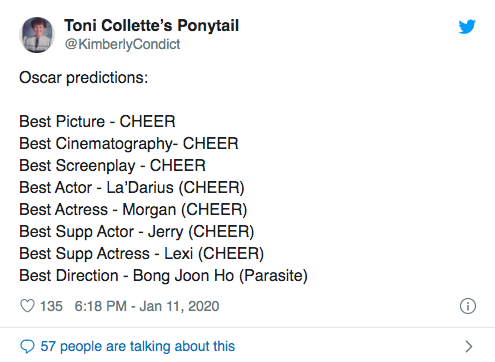495x362 pixels.
Task: Click the 'Best Actress - Morgan' line
Action: 133,210
